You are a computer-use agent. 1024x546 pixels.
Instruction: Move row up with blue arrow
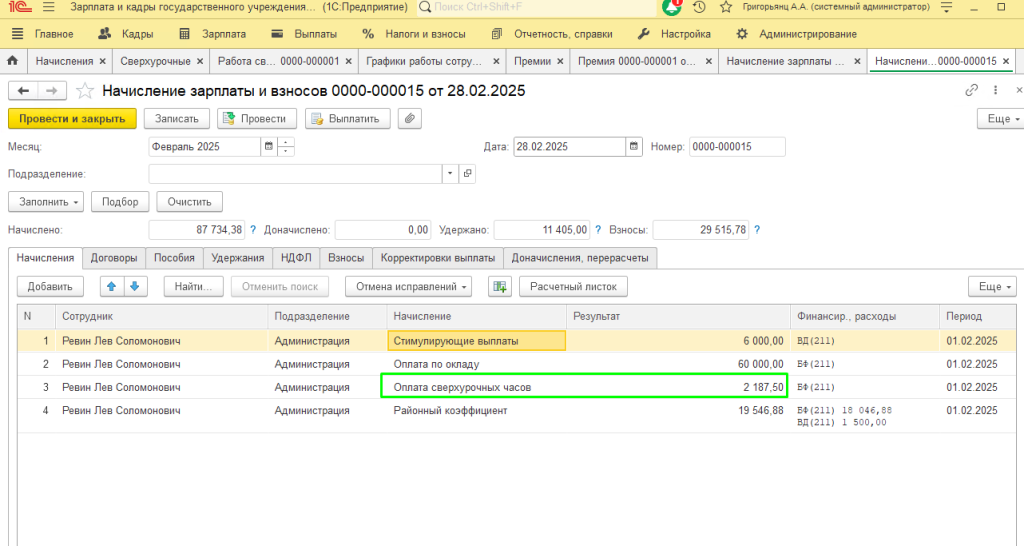tap(112, 286)
